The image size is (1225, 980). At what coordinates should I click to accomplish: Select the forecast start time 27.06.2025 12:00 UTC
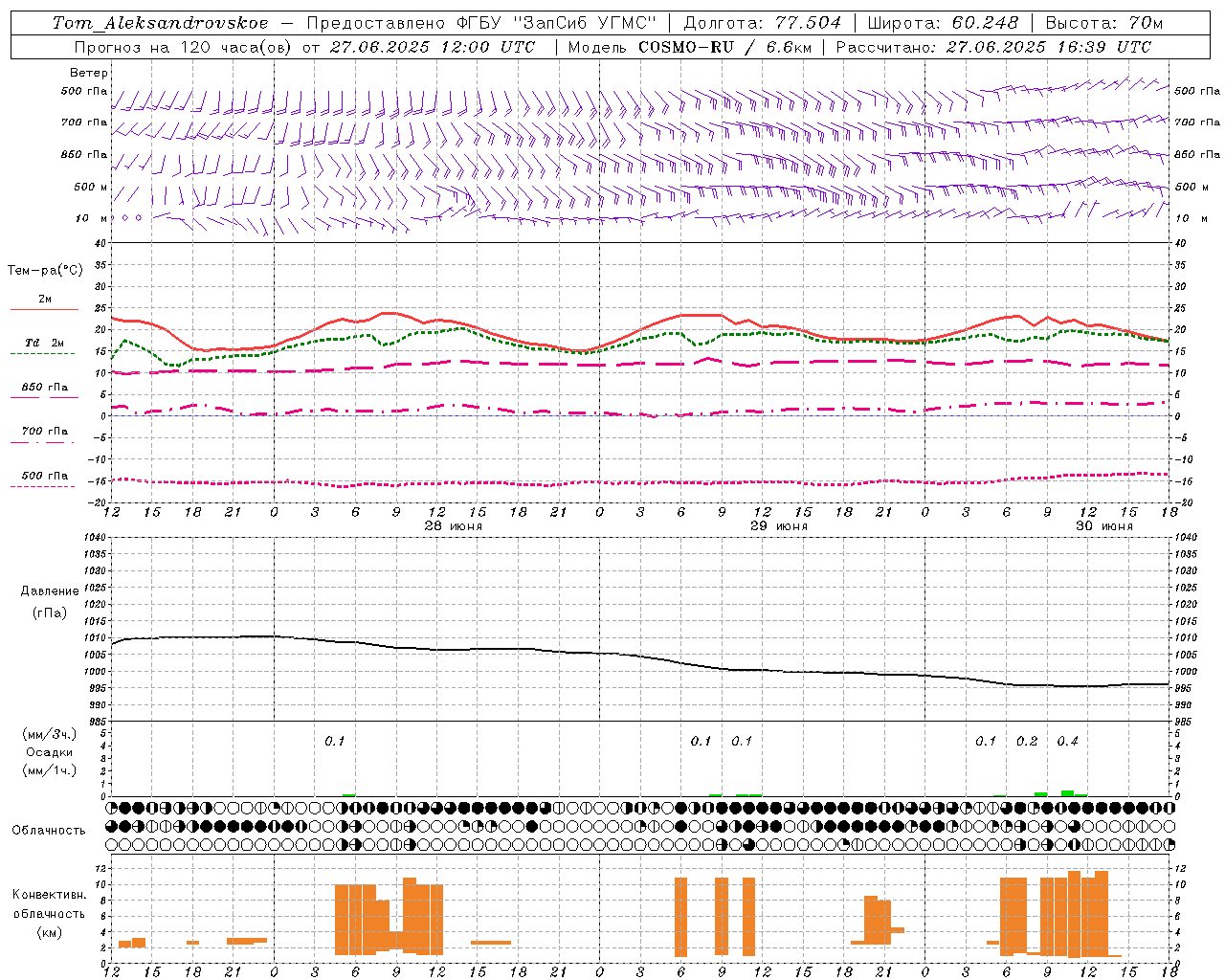pos(433,47)
